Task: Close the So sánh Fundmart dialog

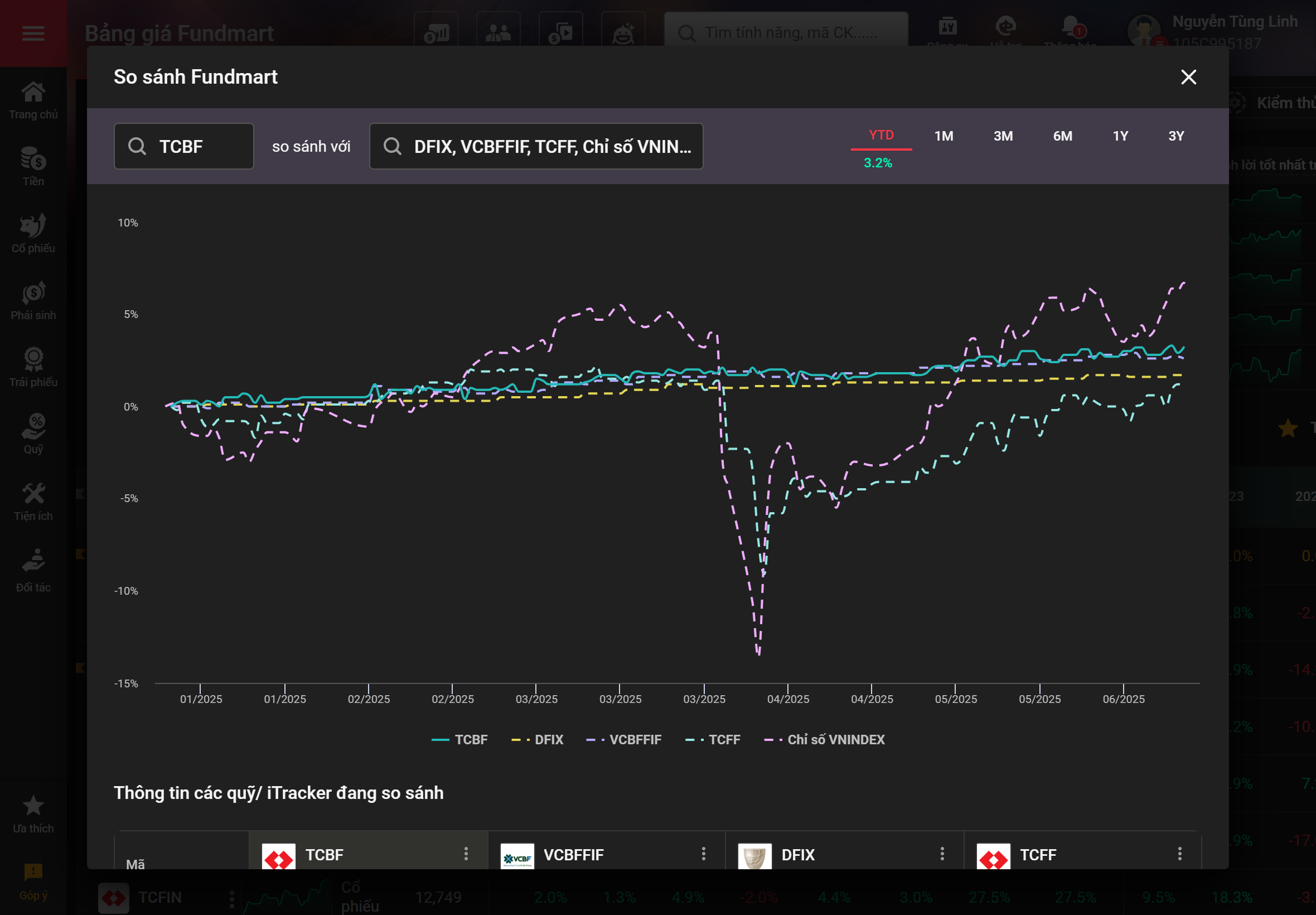Action: tap(1188, 77)
